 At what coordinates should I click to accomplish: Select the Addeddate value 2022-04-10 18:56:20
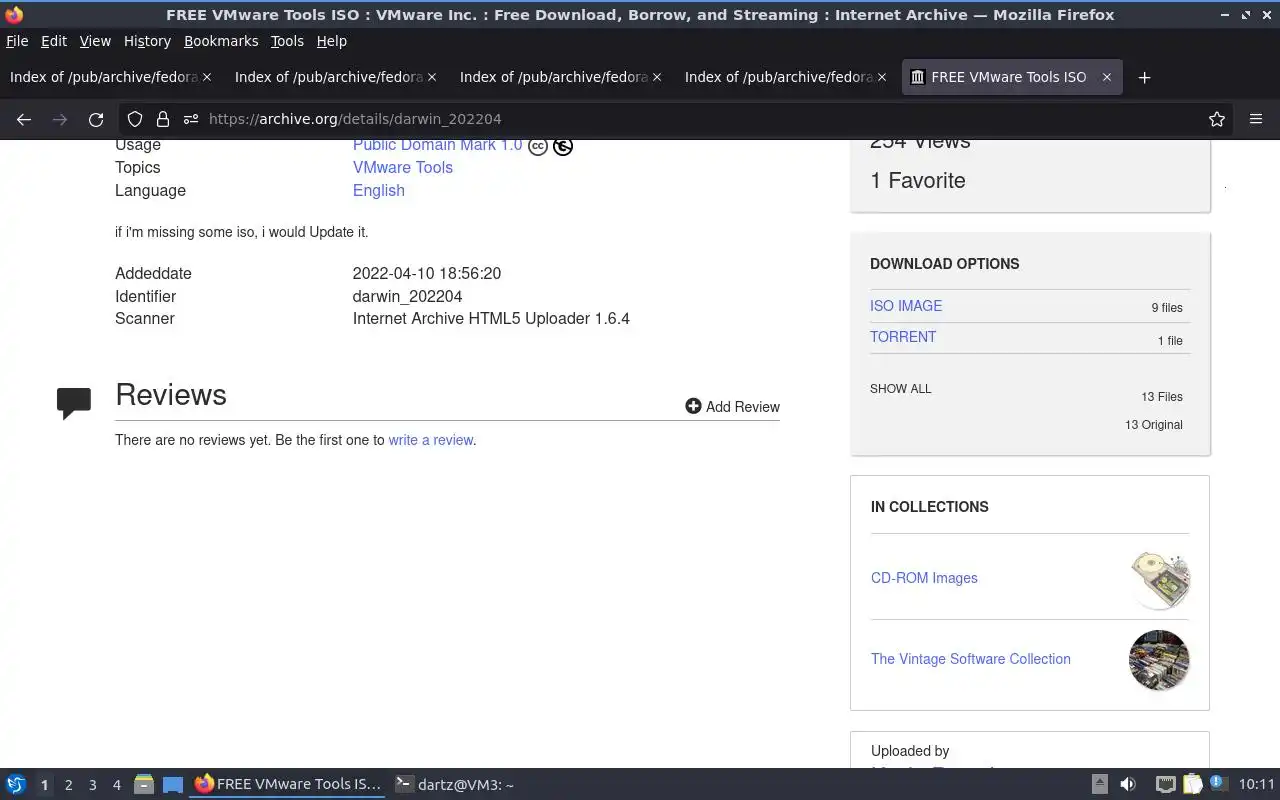click(427, 273)
